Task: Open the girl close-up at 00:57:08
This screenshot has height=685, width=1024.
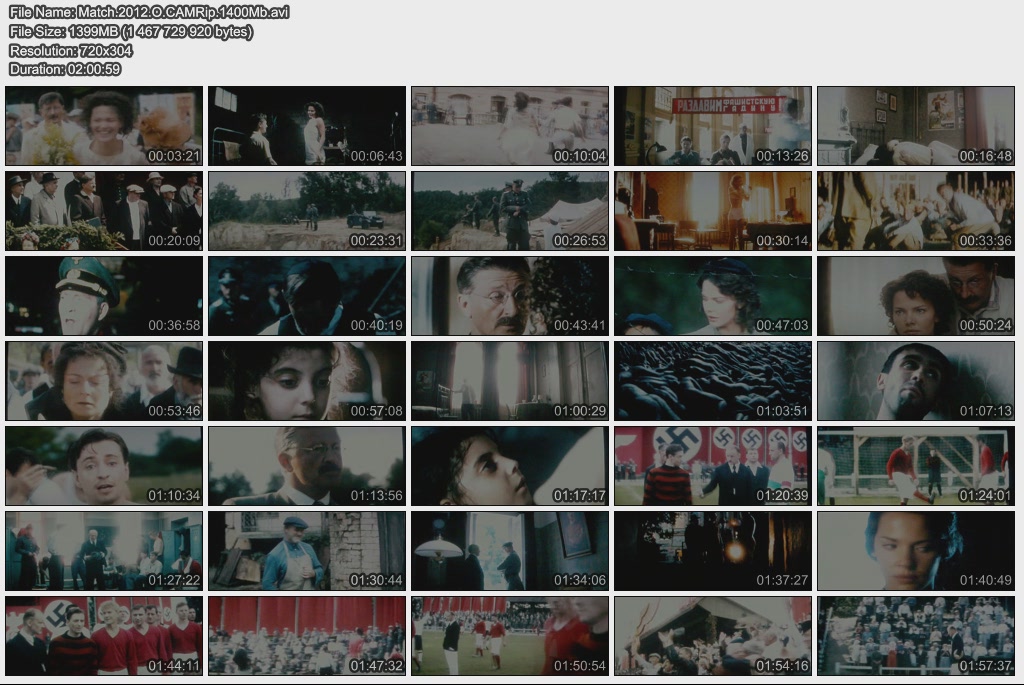Action: click(307, 381)
